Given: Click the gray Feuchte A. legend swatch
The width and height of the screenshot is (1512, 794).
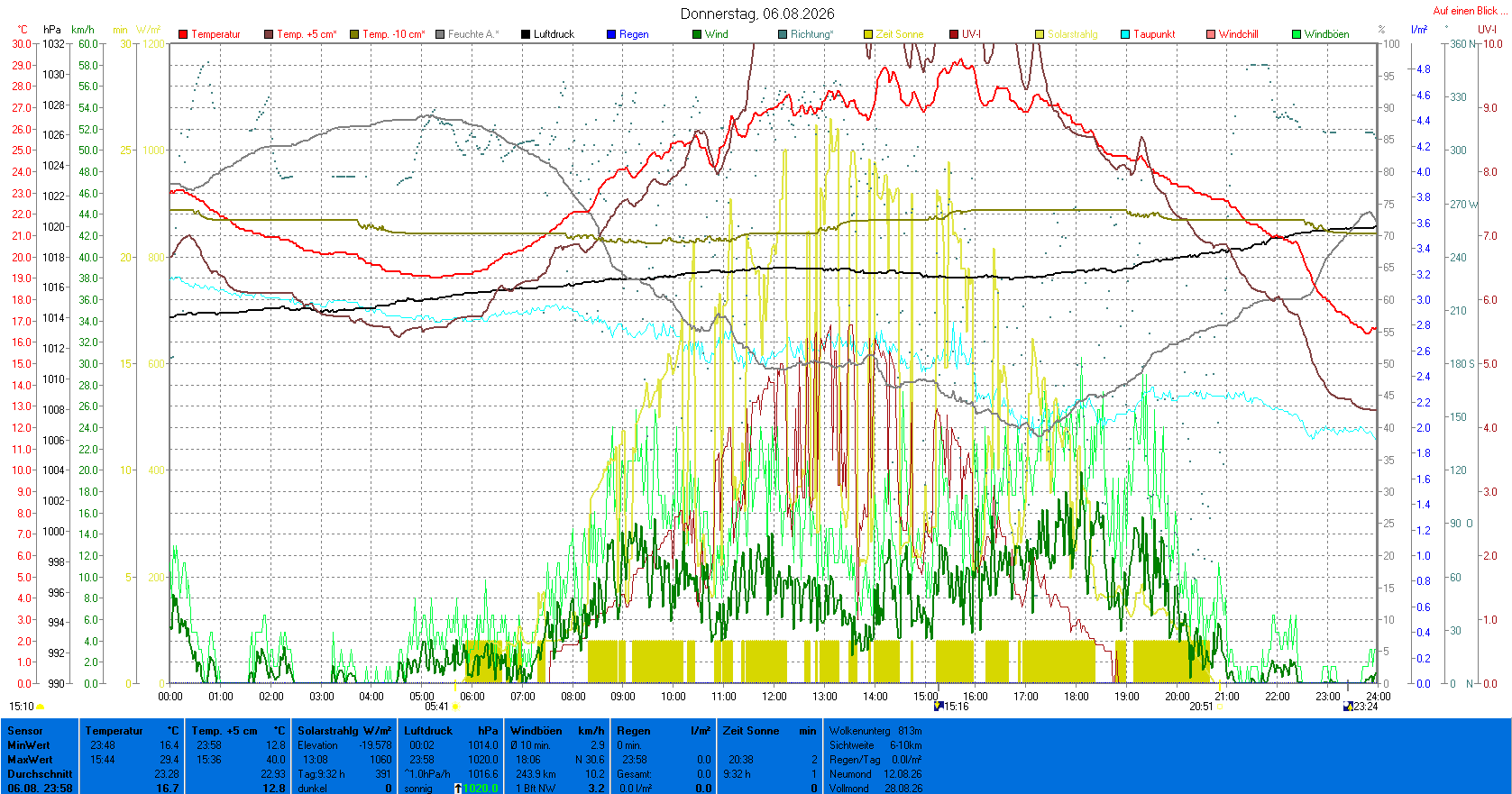Looking at the screenshot, I should coord(440,34).
